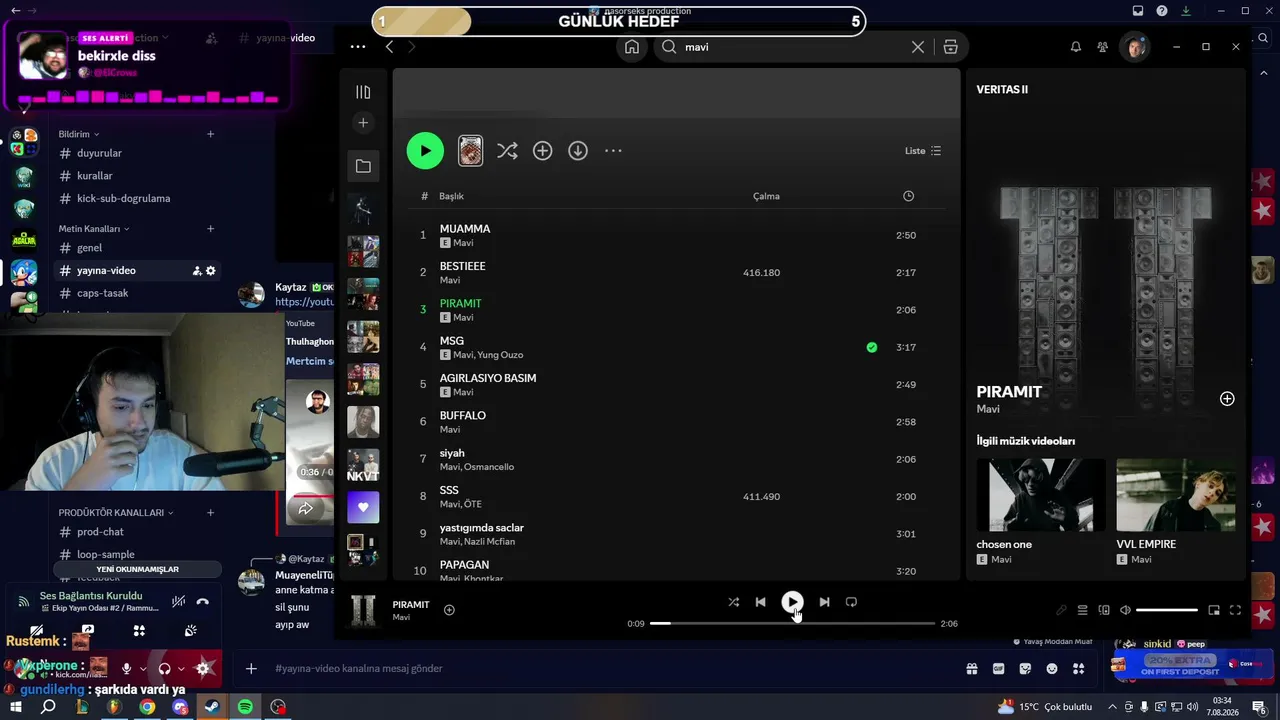This screenshot has height=720, width=1280.
Task: Open Spotify notifications bell
Action: pyautogui.click(x=1076, y=47)
